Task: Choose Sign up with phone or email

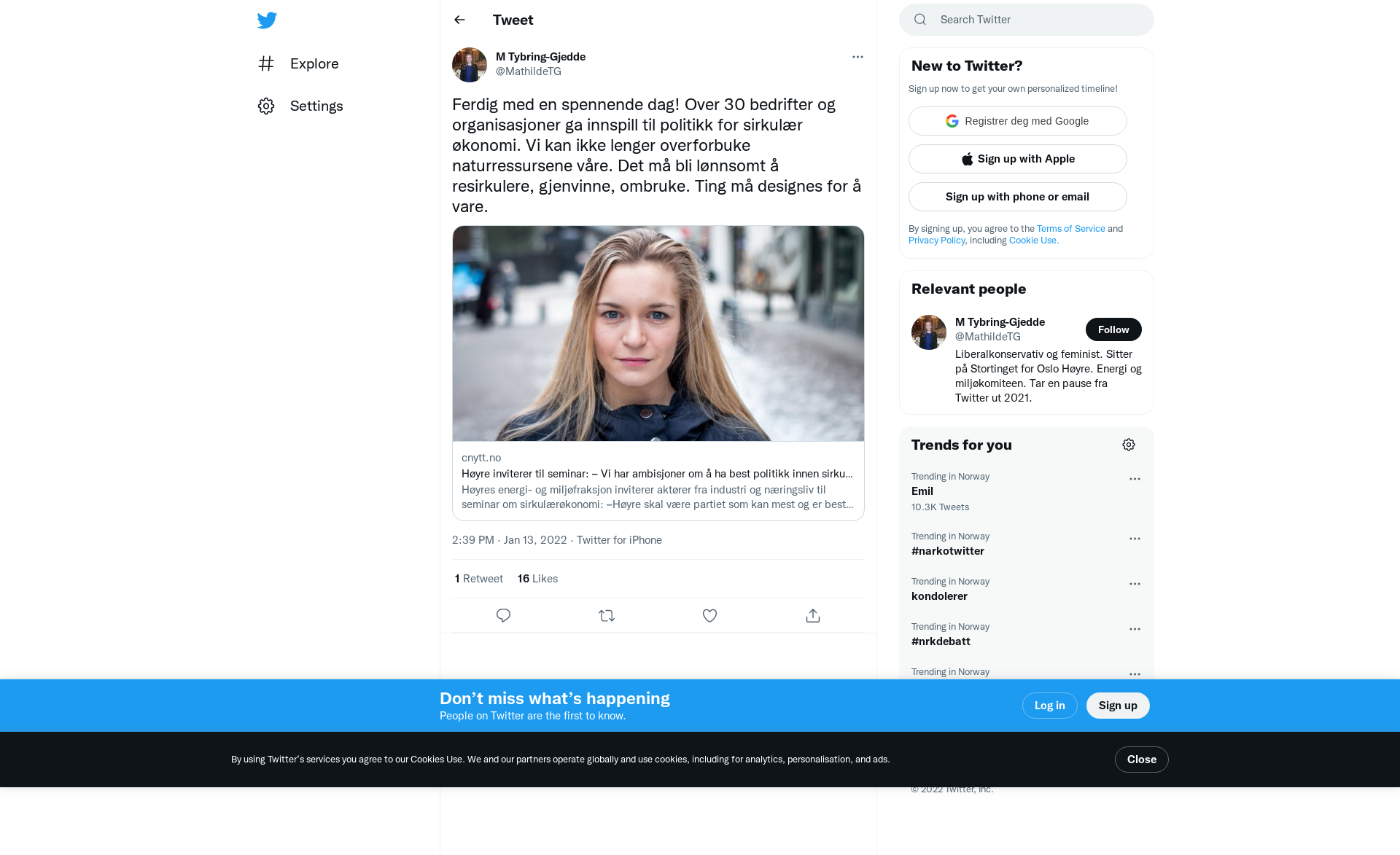Action: click(x=1018, y=197)
